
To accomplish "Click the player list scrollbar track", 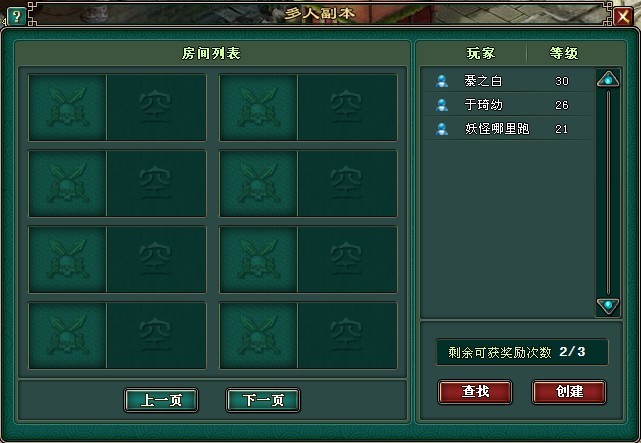I will (608, 192).
